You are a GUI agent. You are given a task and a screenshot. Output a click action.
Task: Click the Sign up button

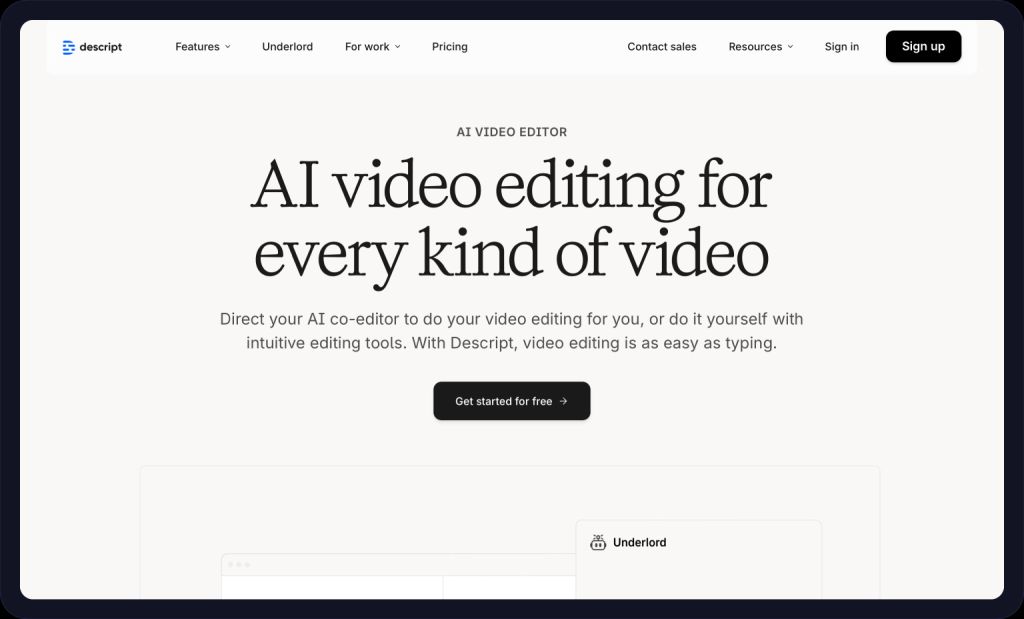coord(922,46)
